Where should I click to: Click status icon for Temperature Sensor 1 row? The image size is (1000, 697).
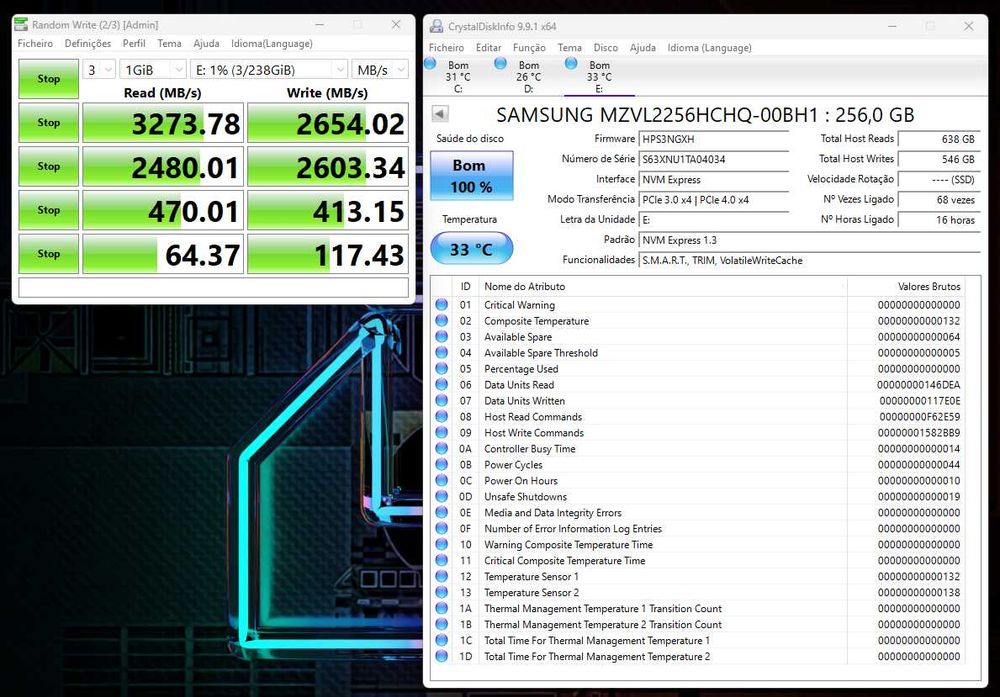click(x=441, y=576)
